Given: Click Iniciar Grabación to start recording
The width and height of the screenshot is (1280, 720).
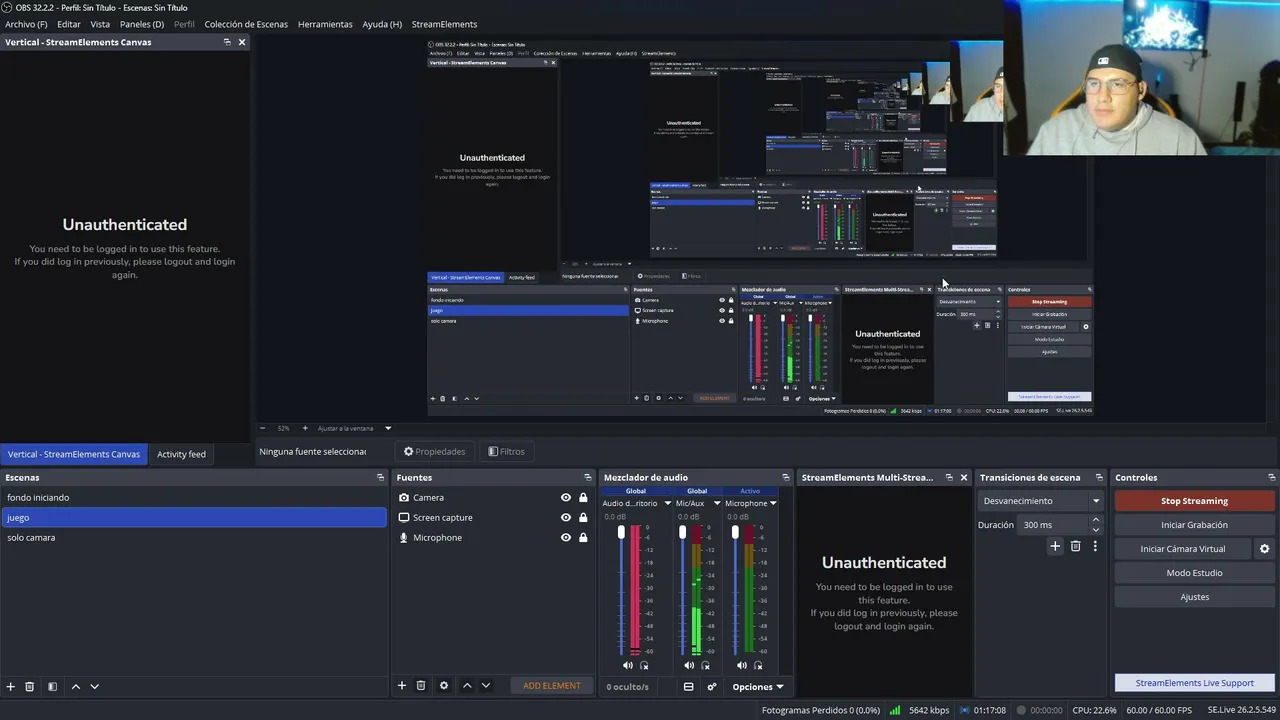Looking at the screenshot, I should (1194, 525).
